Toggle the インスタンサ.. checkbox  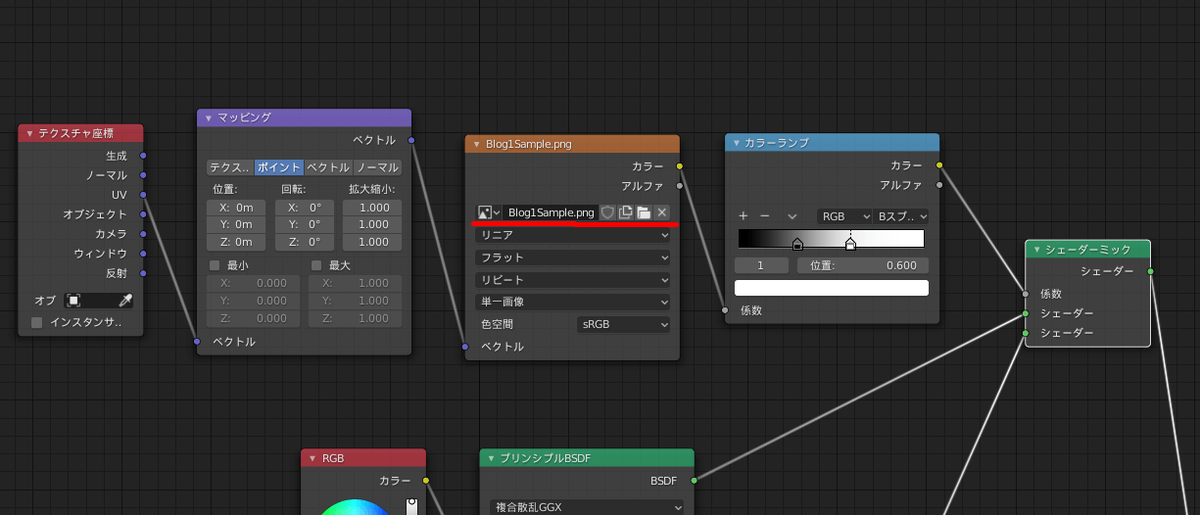(x=37, y=322)
